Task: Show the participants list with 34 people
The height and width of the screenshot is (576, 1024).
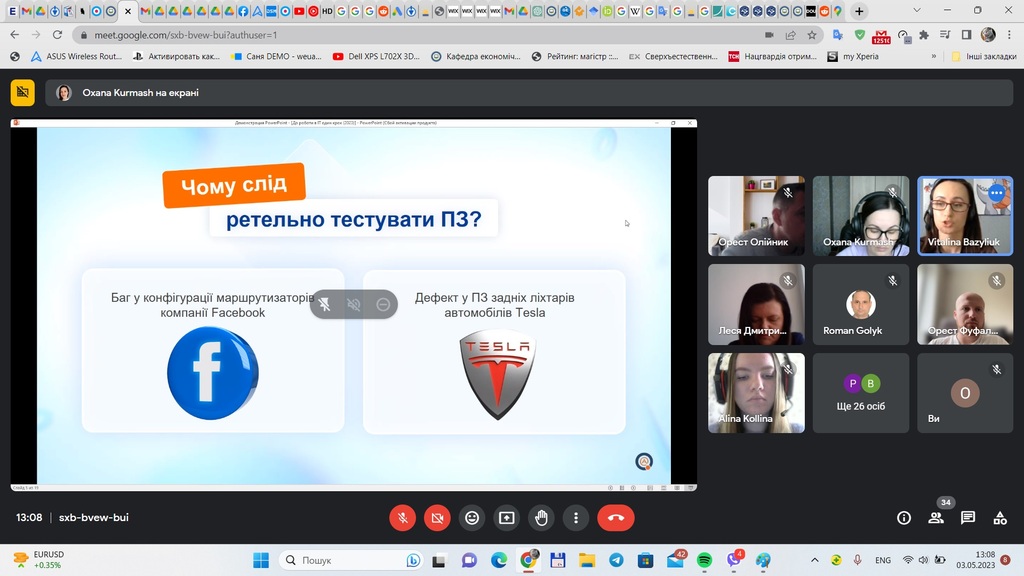Action: click(936, 518)
